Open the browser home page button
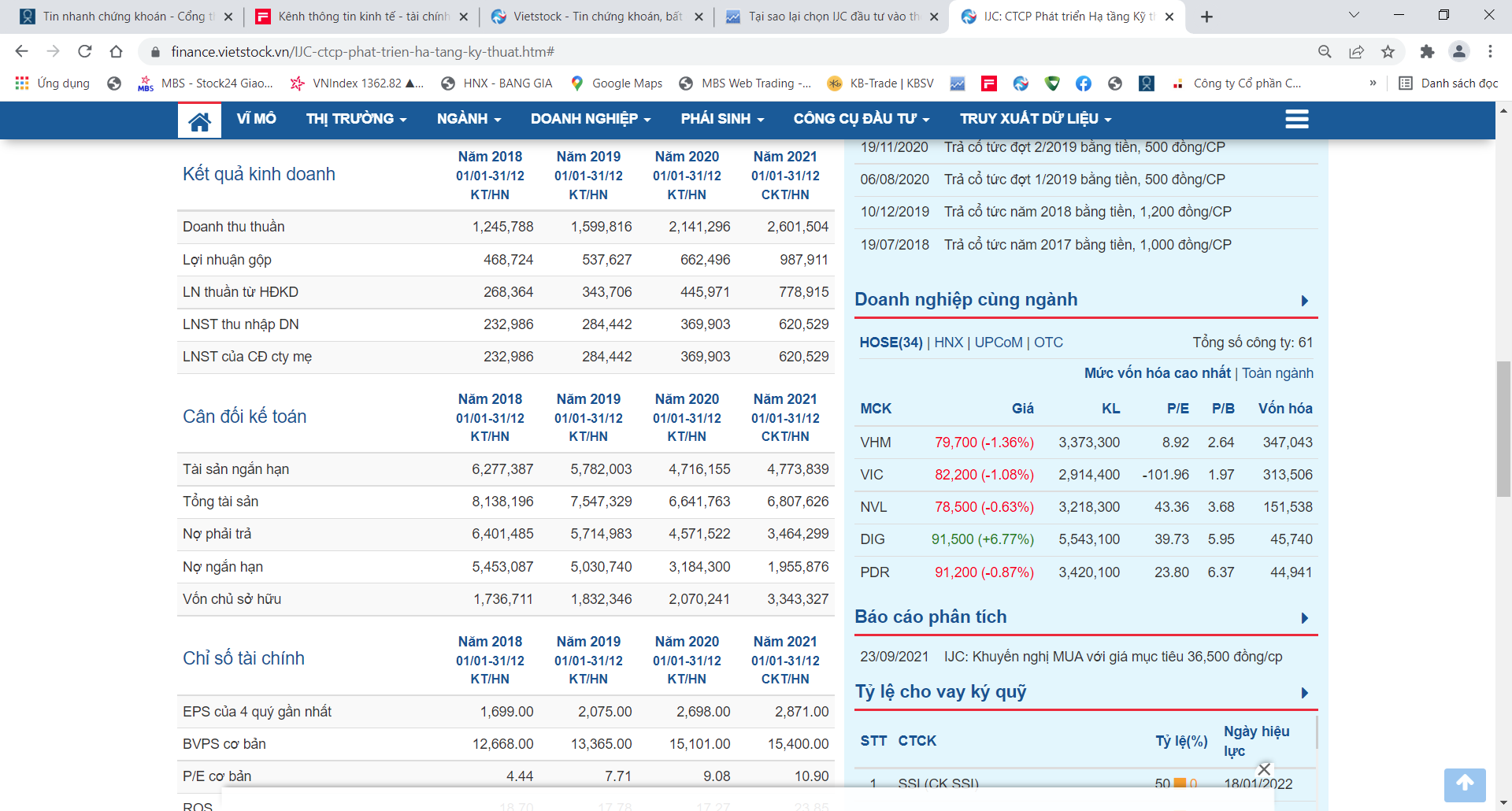The height and width of the screenshot is (811, 1512). click(116, 51)
